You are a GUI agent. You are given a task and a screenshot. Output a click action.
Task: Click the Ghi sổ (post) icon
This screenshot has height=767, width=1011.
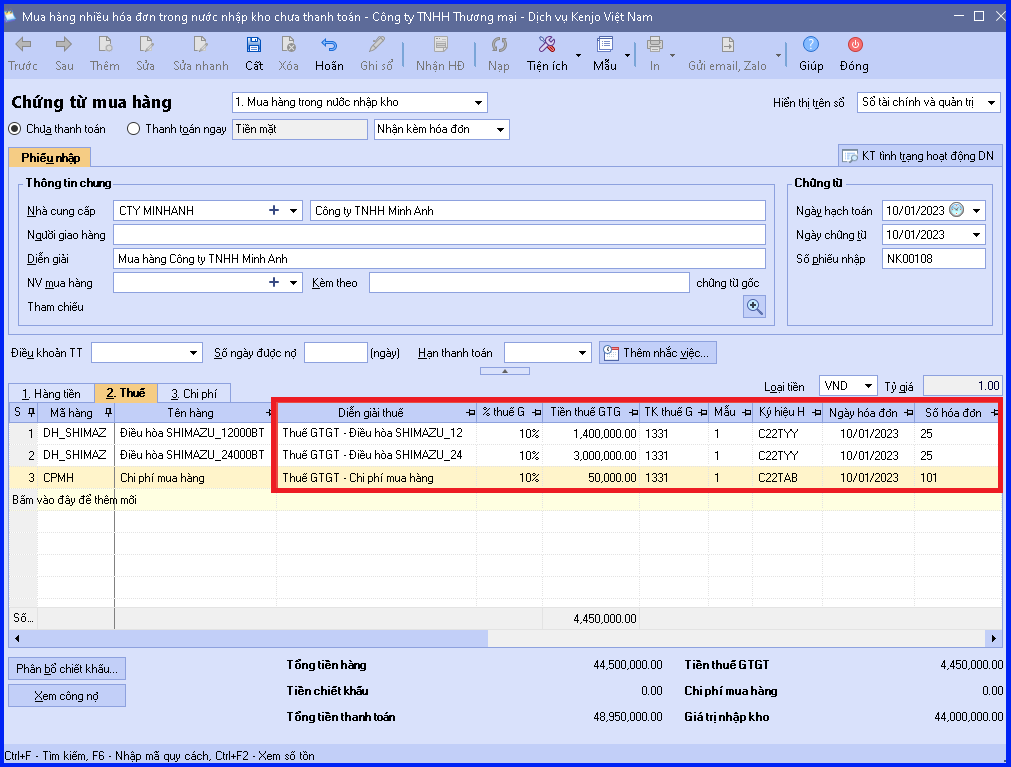pos(377,44)
